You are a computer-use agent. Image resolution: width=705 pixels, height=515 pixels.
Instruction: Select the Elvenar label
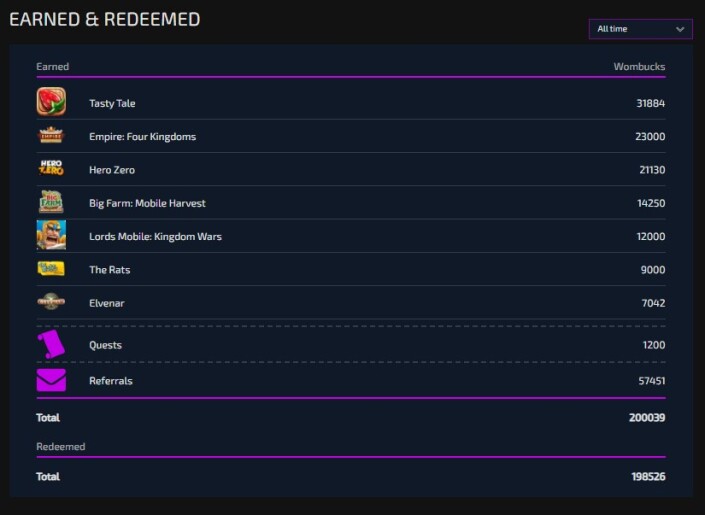[107, 303]
